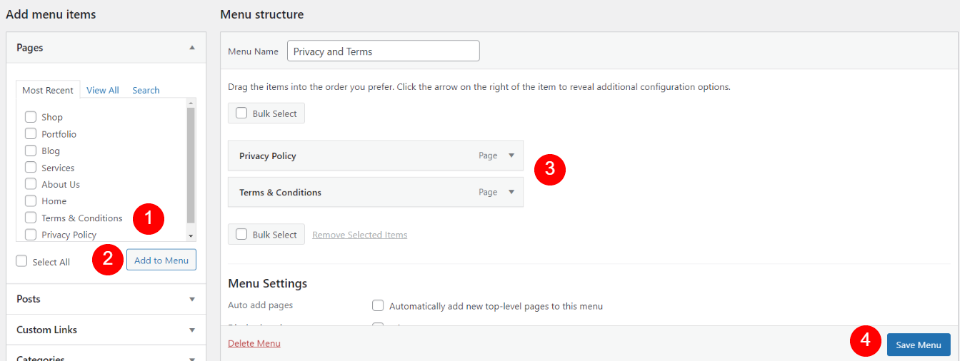Check the Shop page checkbox
Screen dimensions: 960x361
point(31,117)
